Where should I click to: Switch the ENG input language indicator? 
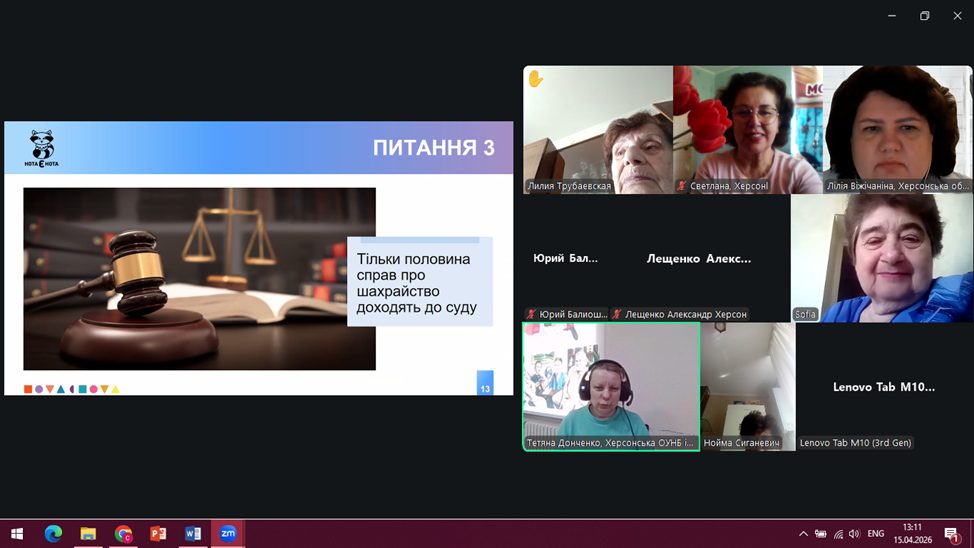point(875,534)
